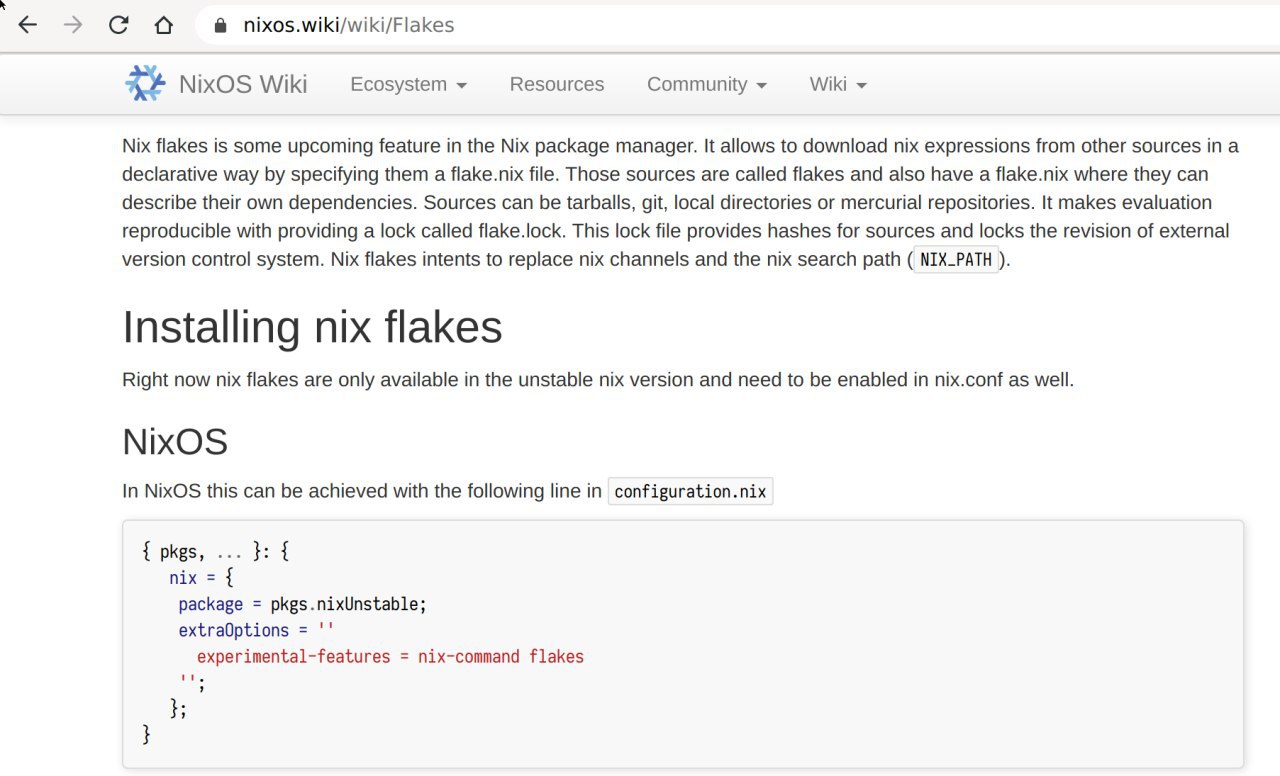Click the browser forward arrow
Viewport: 1280px width, 776px height.
click(73, 25)
